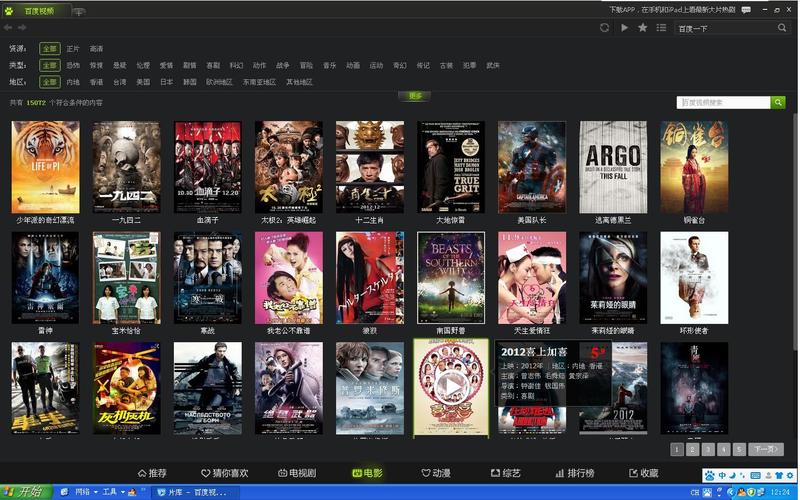
Task: Click the back arrow navigation icon
Action: 8,28
